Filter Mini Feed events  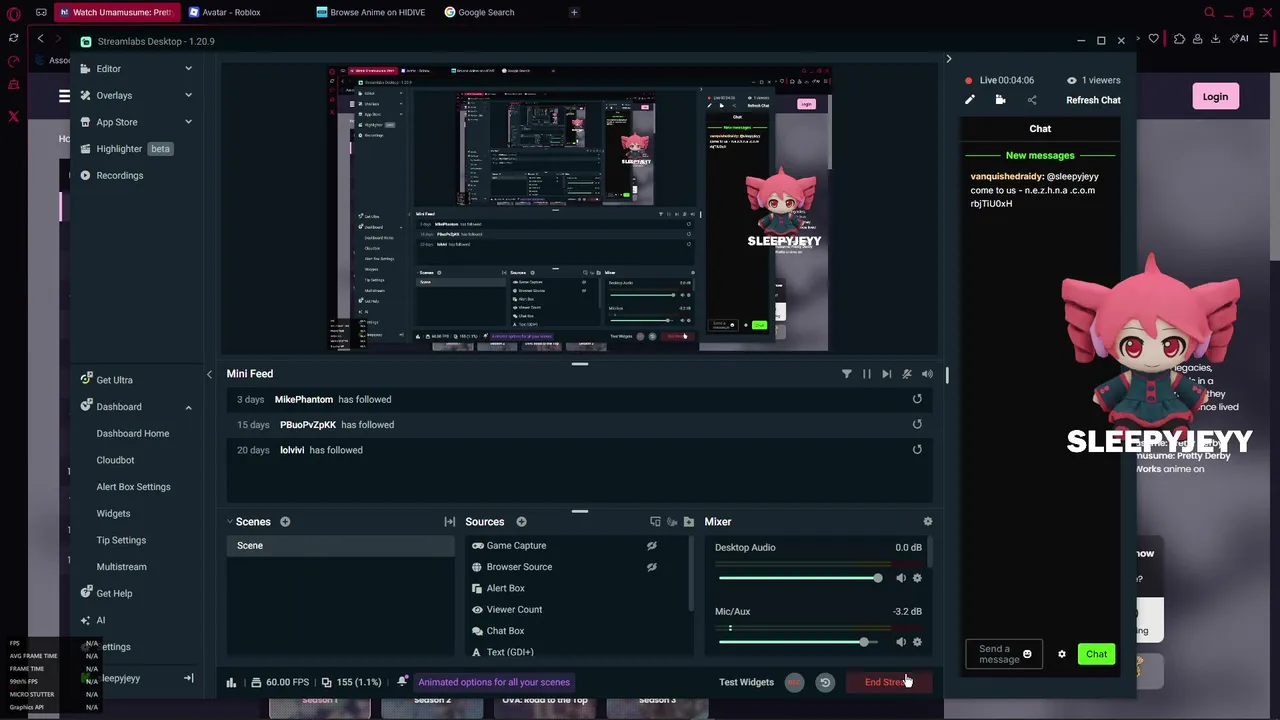(x=846, y=374)
